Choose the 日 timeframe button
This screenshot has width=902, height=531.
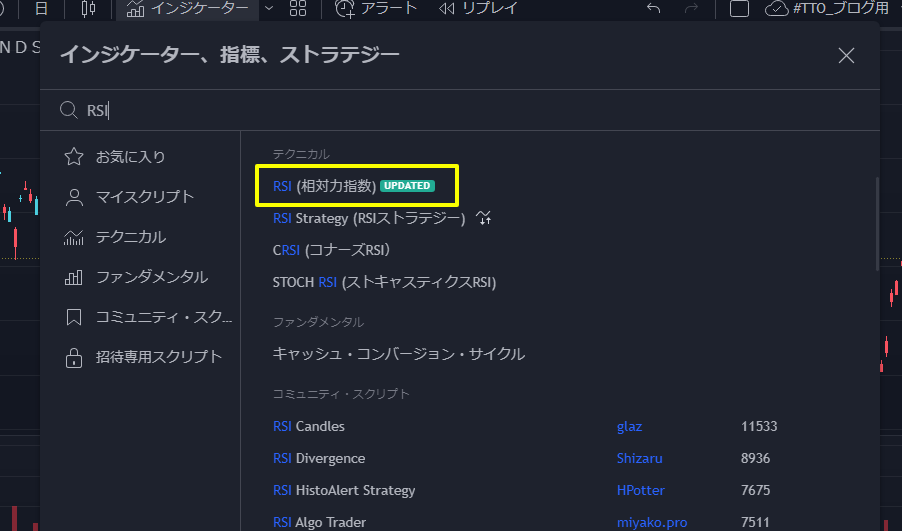point(41,9)
